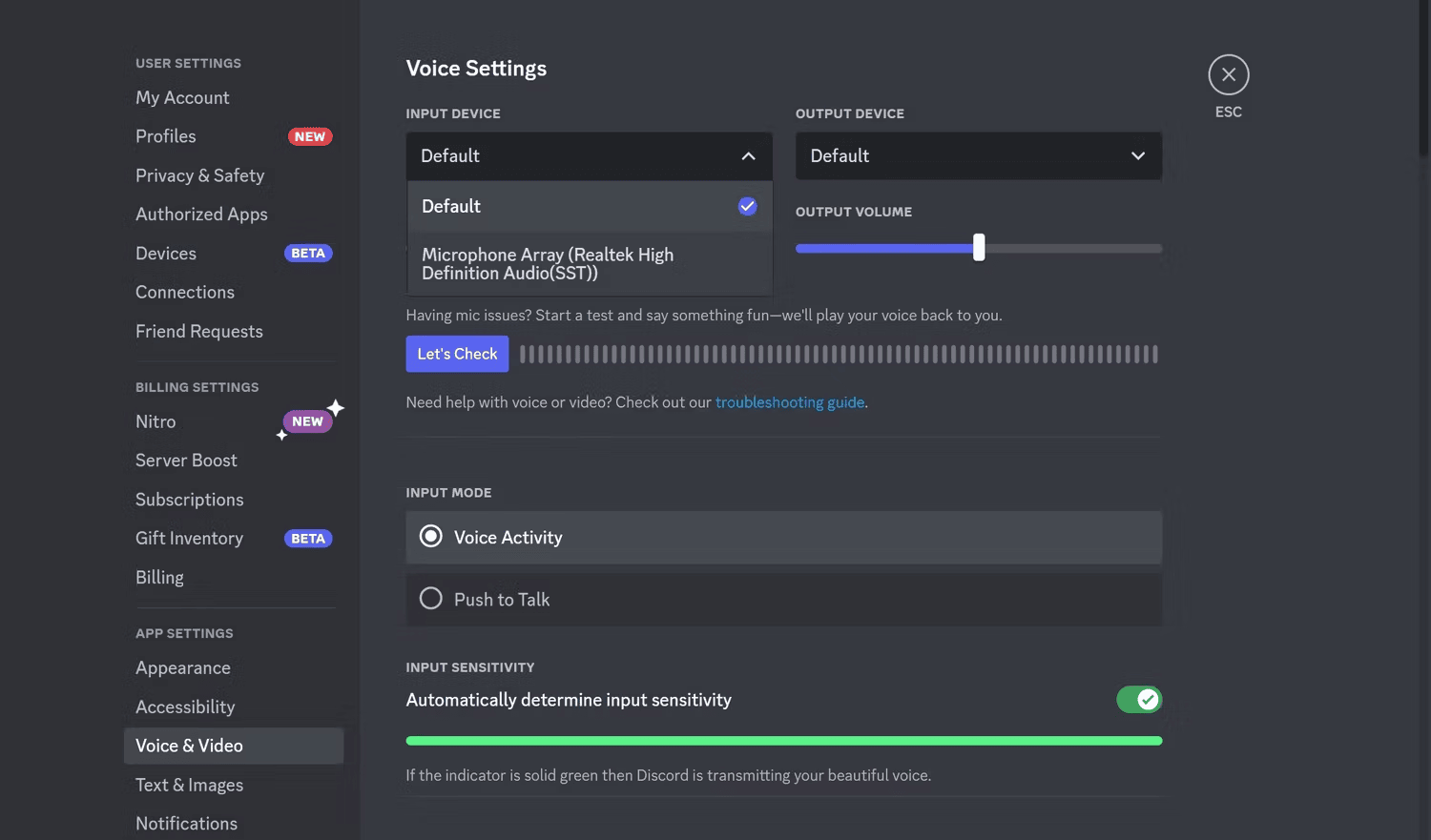Click the NEW badge beside Nitro

[306, 420]
